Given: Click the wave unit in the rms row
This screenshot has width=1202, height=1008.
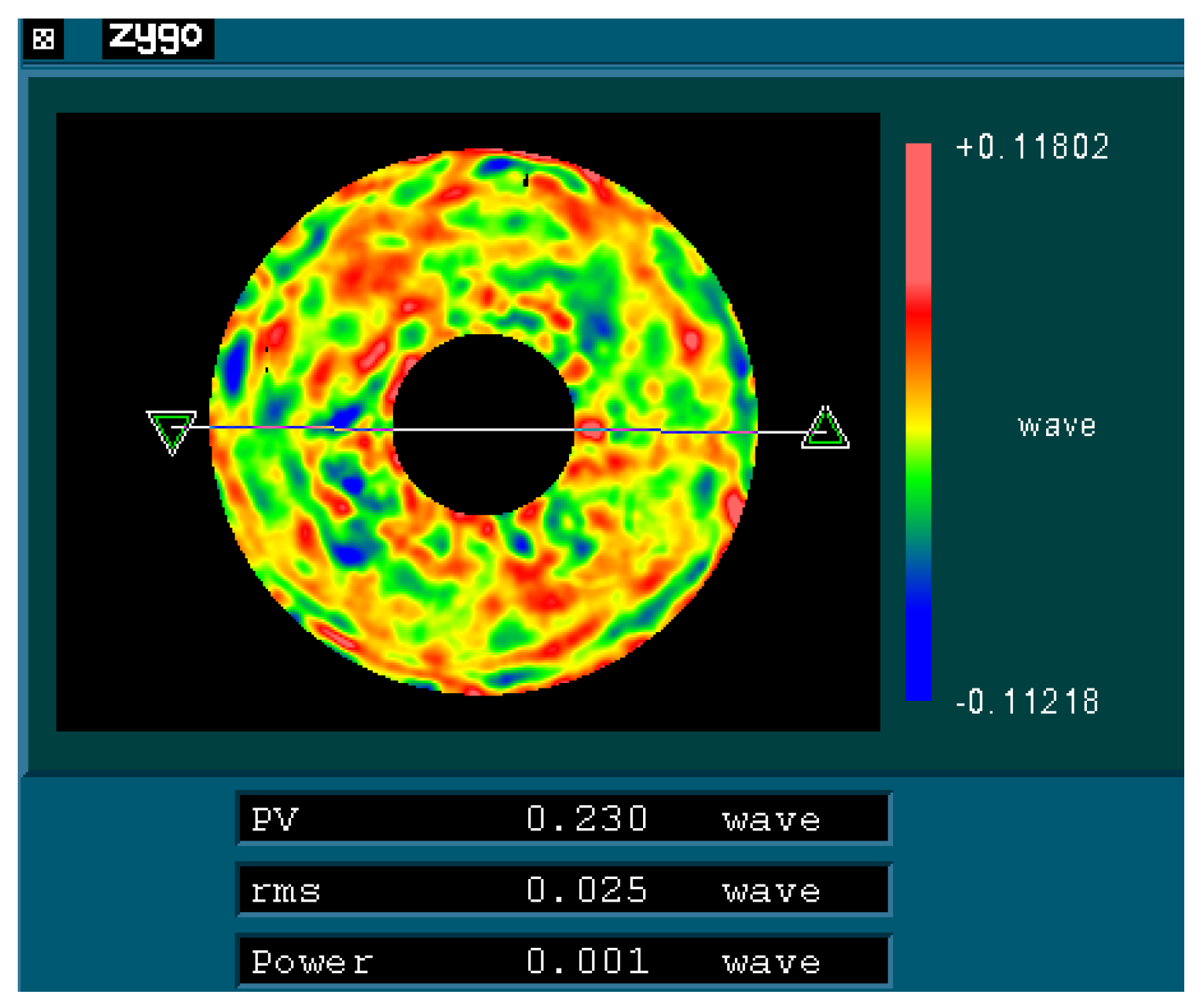Looking at the screenshot, I should (770, 891).
